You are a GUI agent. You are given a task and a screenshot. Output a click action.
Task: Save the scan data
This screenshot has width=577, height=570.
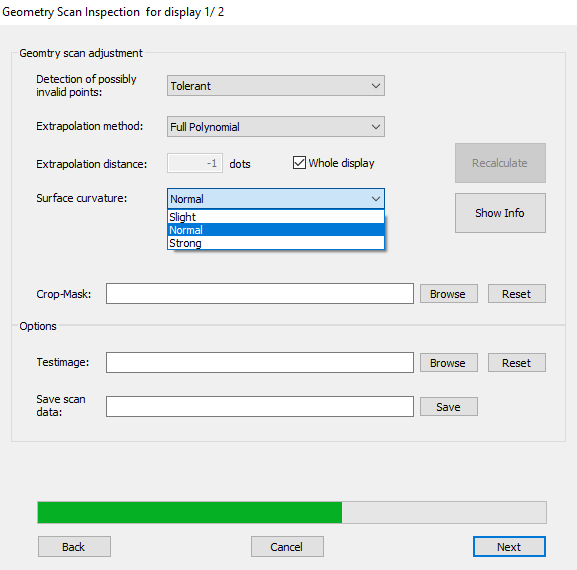[x=449, y=407]
